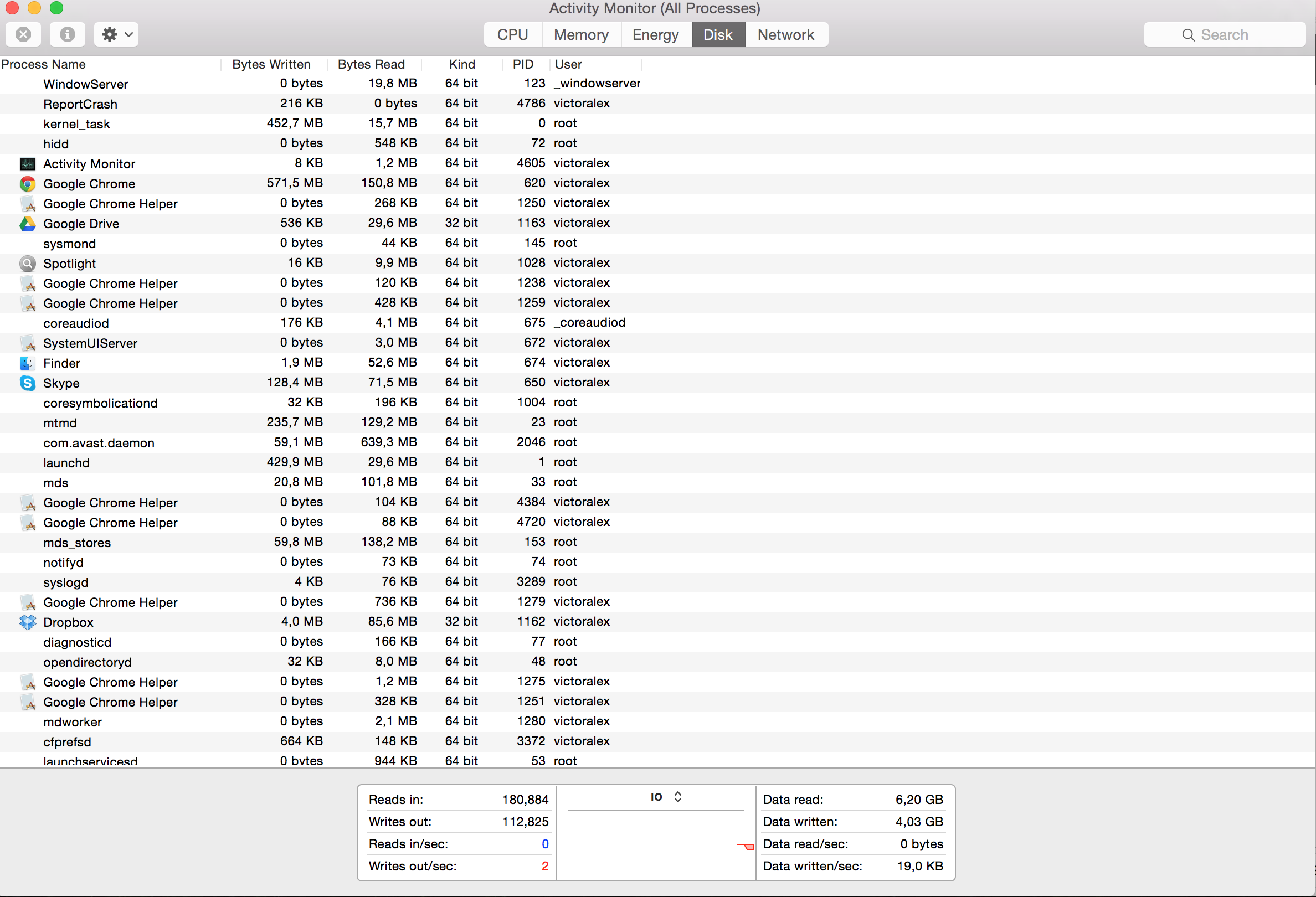Screen dimensions: 1316x897
Task: Switch to the Memory tab
Action: [x=581, y=34]
